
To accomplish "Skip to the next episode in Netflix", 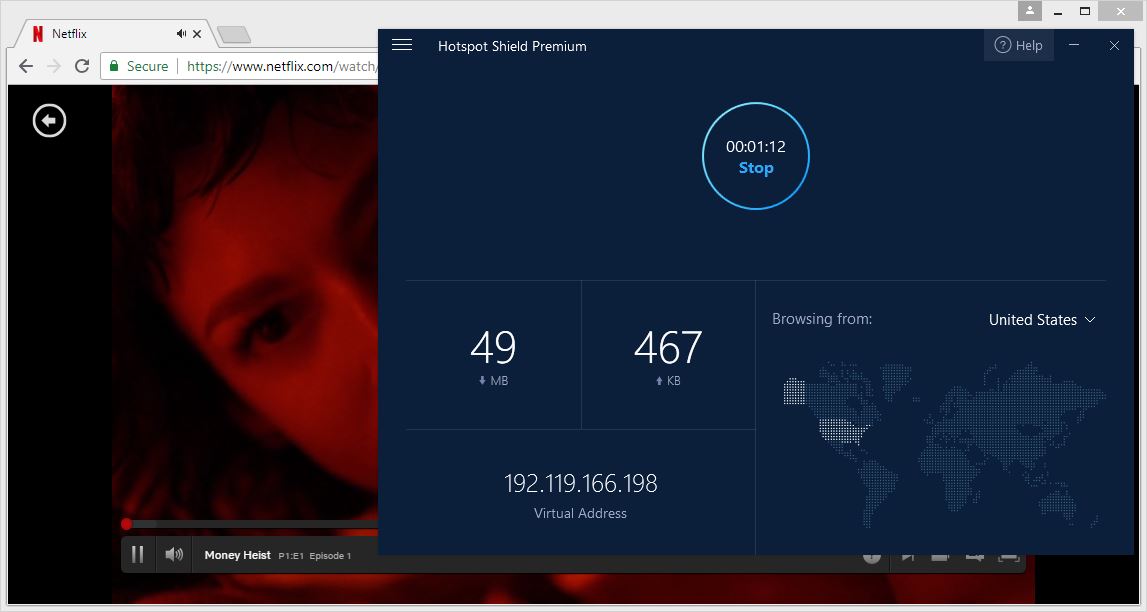I will point(907,556).
